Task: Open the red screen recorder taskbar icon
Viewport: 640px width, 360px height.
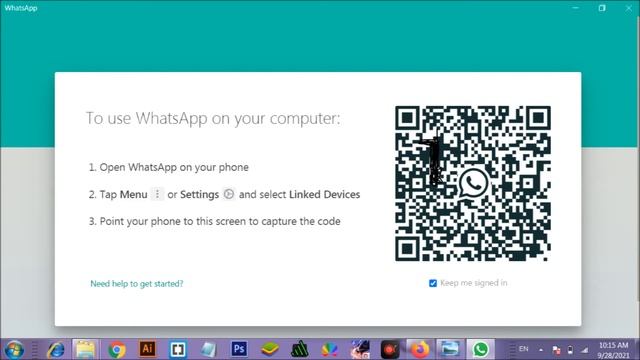Action: pos(390,350)
